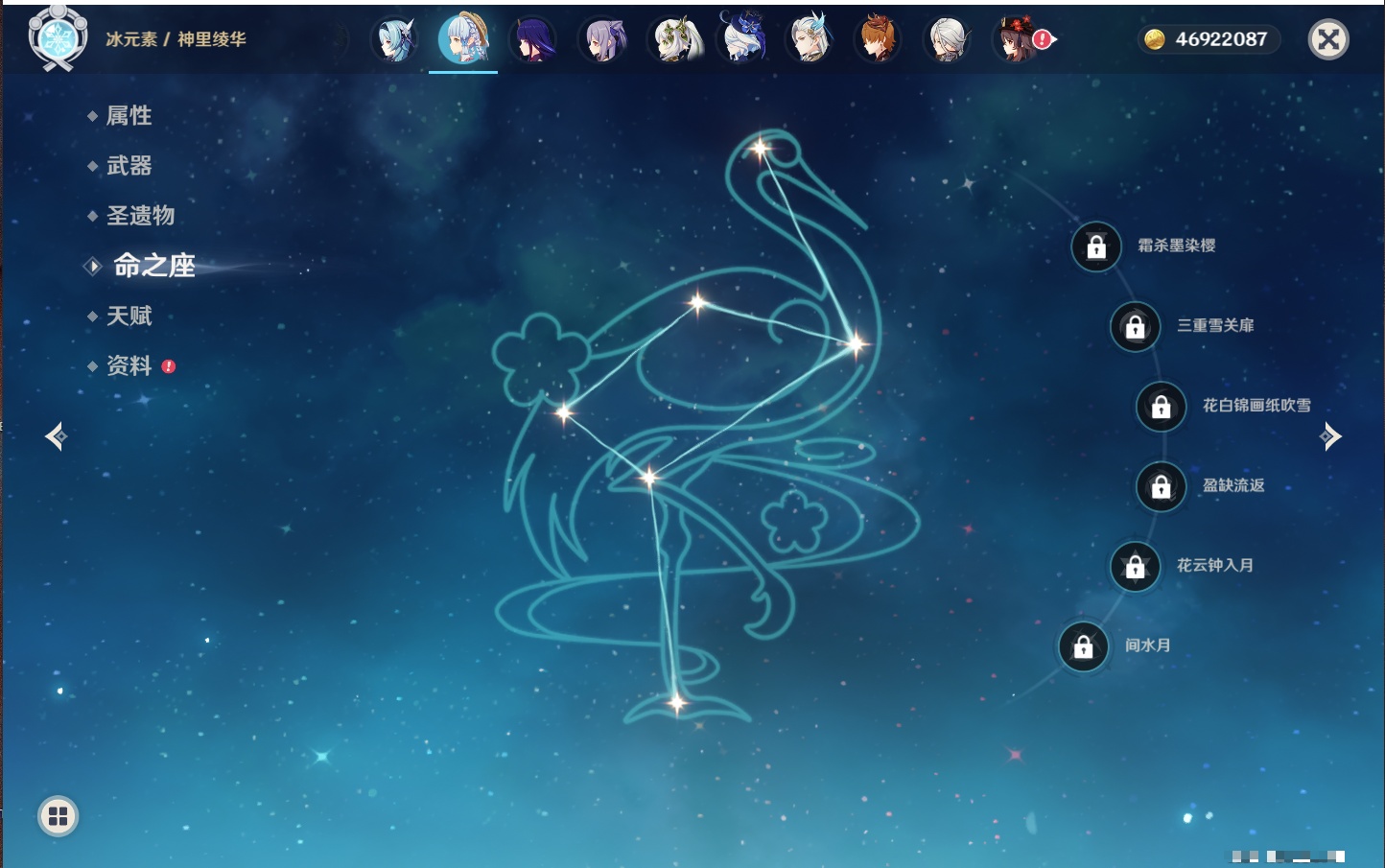Choose Keqing's purple-haired avatar
The image size is (1385, 868).
click(x=603, y=40)
